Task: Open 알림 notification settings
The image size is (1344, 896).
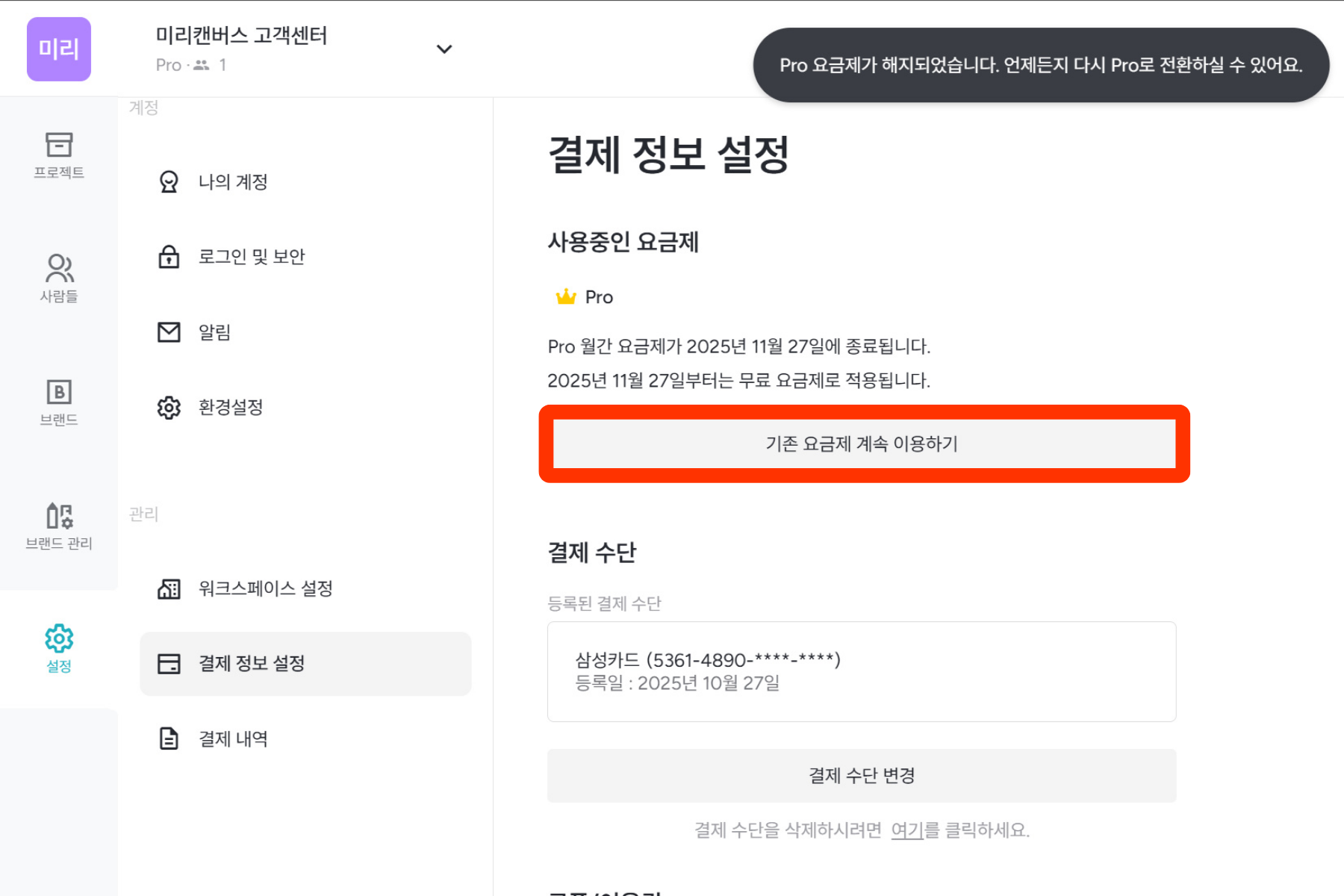Action: point(214,332)
